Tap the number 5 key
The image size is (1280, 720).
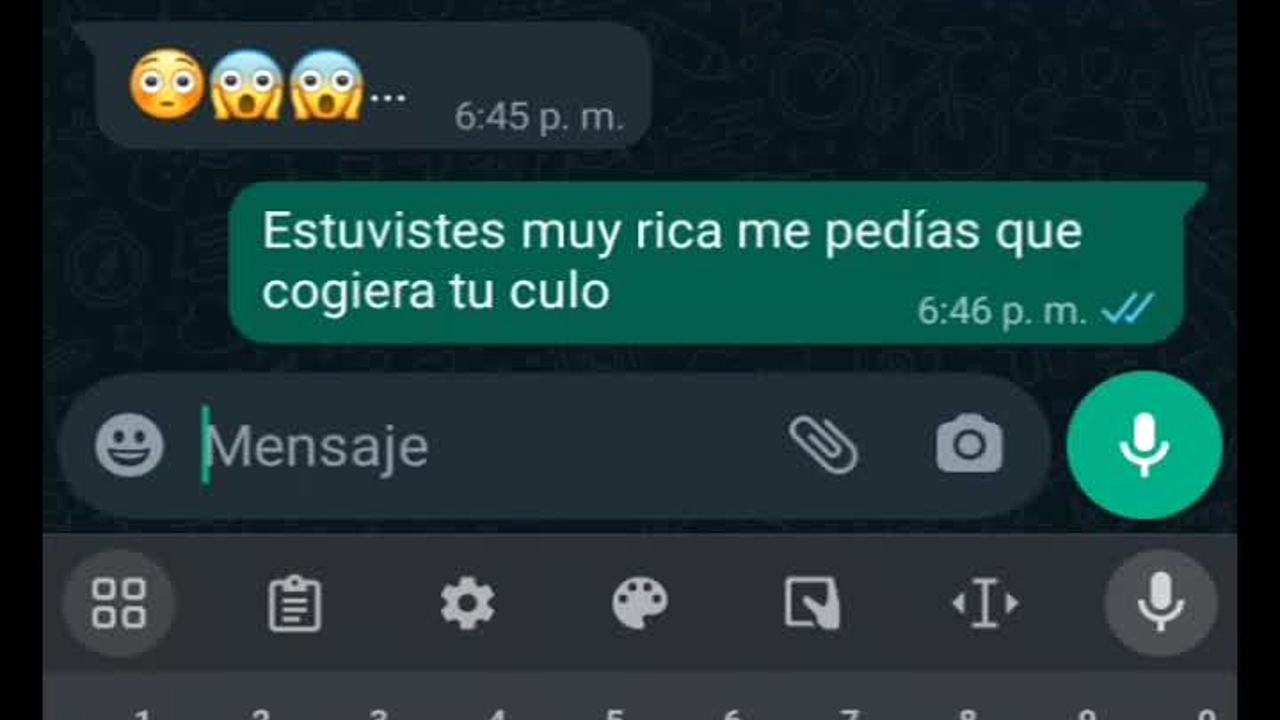614,713
